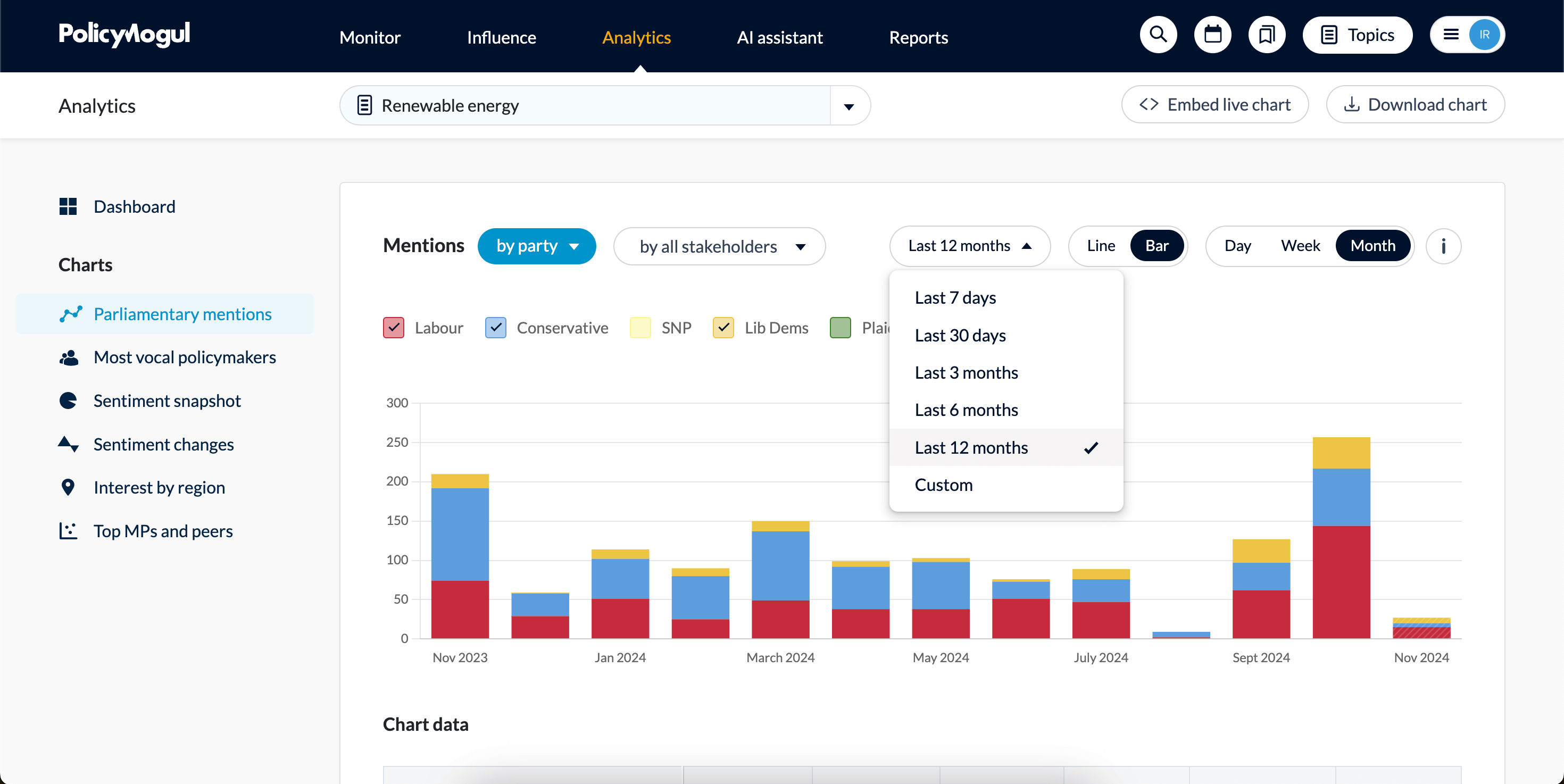Open the calendar icon in header

(1212, 35)
